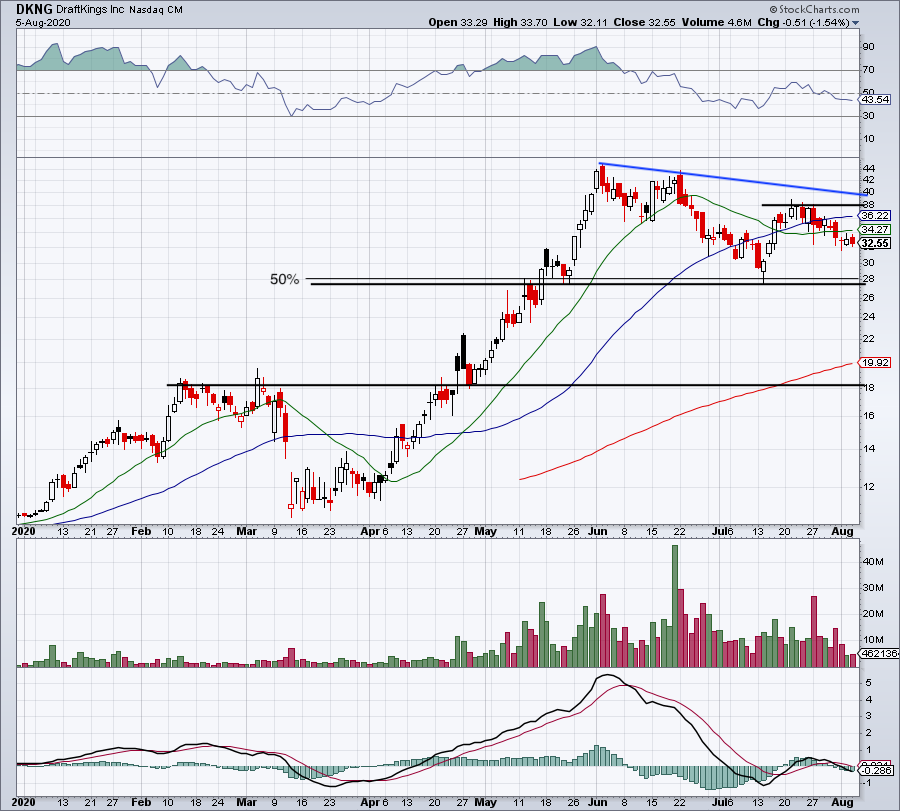Click 2020 on the bottom MACD date axis

[24, 802]
